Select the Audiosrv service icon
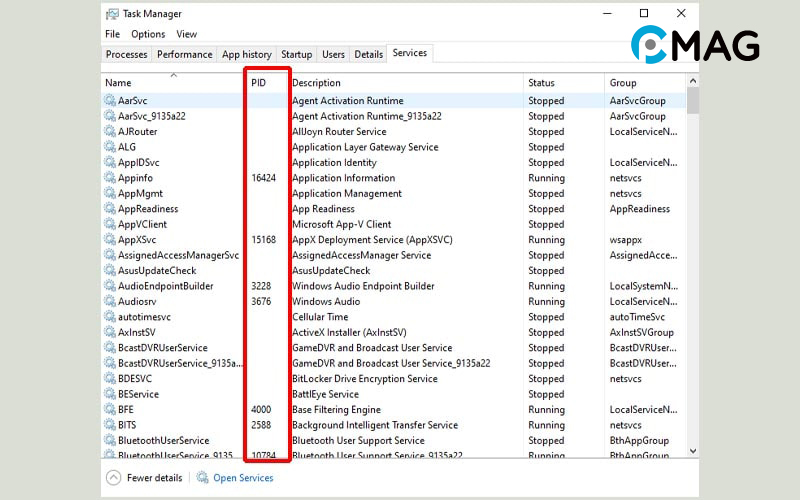Image resolution: width=800 pixels, height=500 pixels. 110,301
